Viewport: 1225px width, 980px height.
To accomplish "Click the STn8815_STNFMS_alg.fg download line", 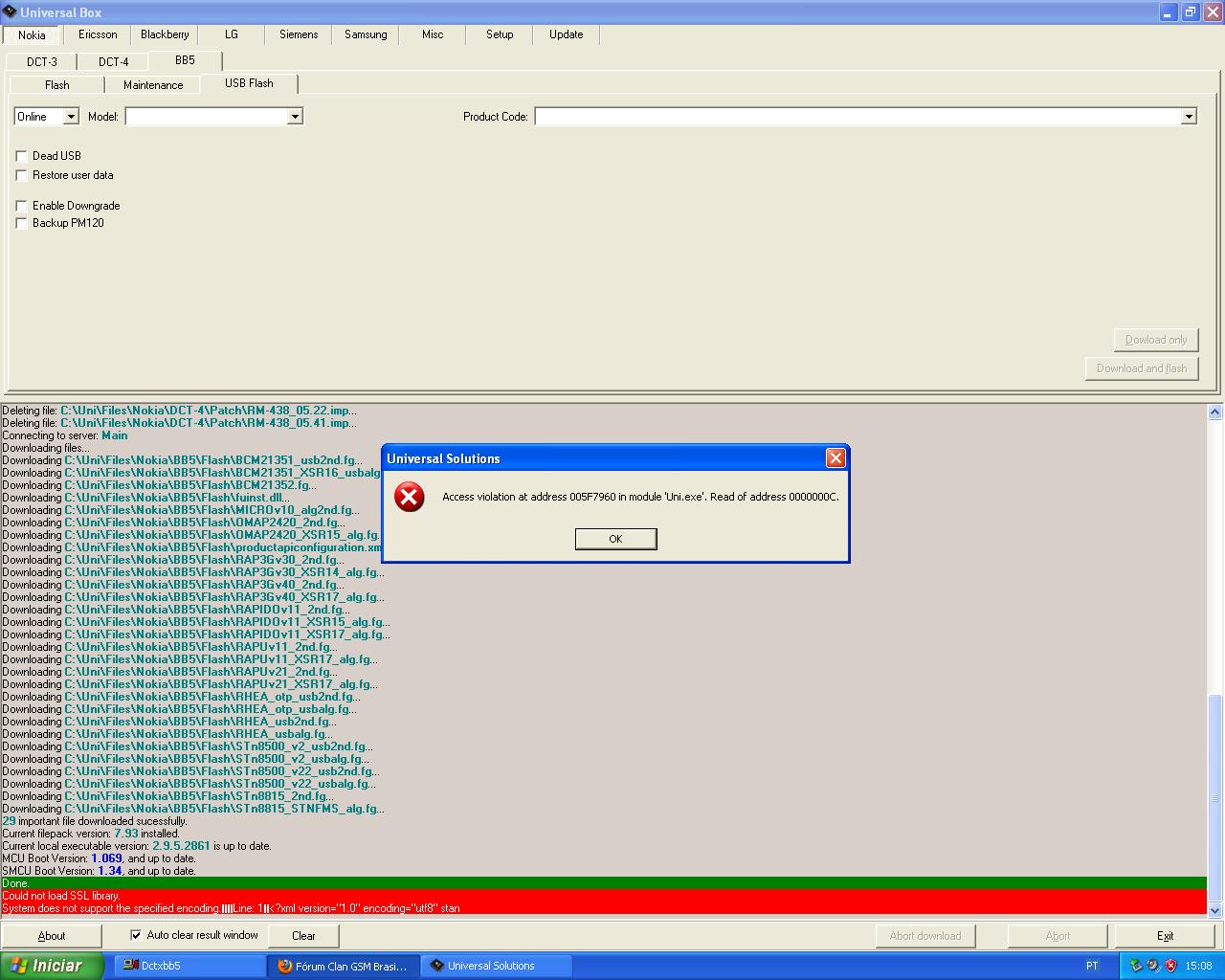I will coord(193,809).
